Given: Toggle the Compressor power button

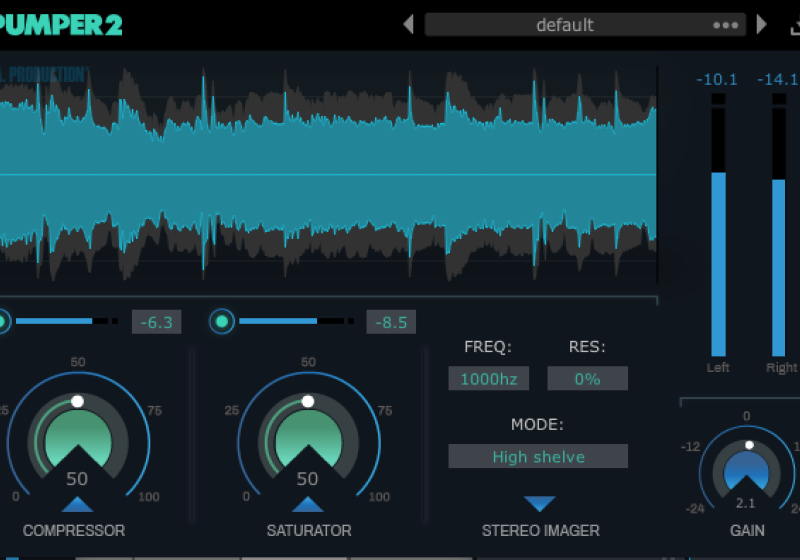Looking at the screenshot, I should pos(2,321).
